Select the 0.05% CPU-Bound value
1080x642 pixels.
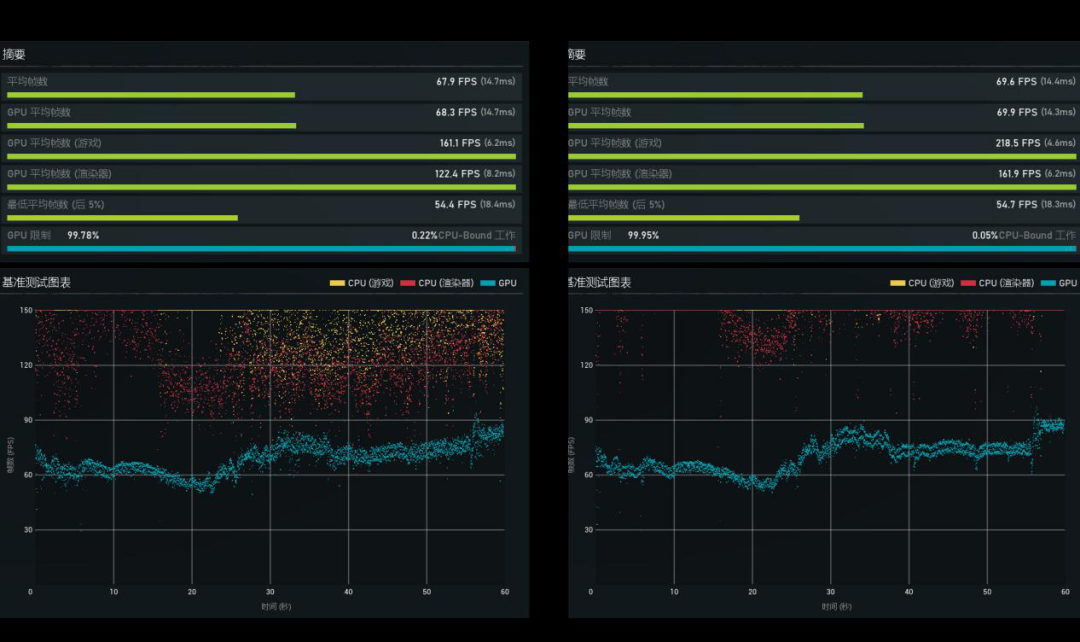tap(985, 236)
